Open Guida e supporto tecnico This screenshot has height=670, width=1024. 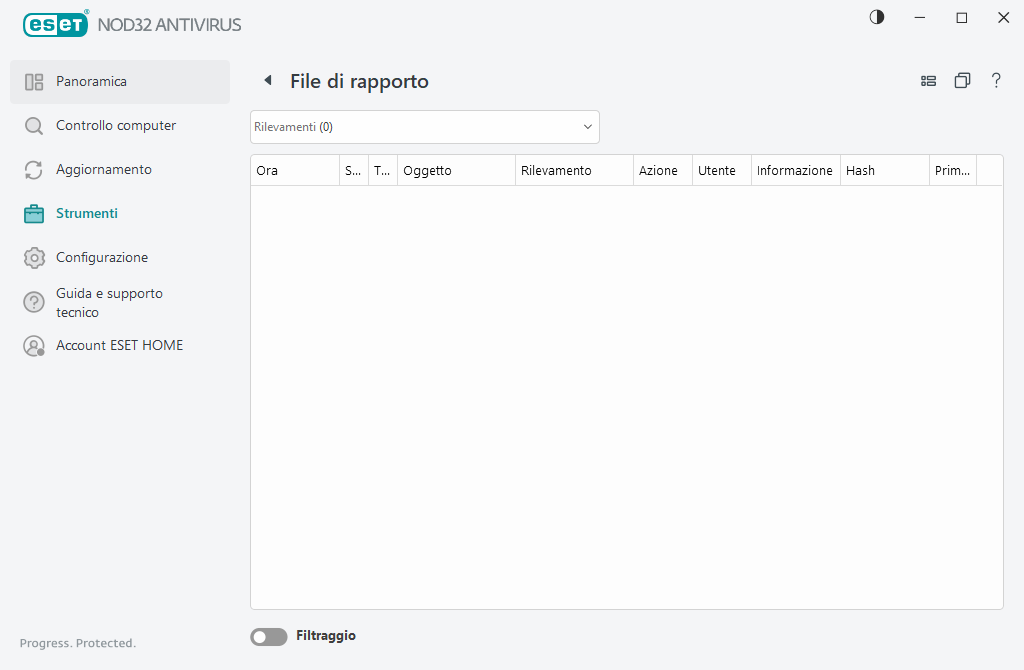pyautogui.click(x=109, y=302)
